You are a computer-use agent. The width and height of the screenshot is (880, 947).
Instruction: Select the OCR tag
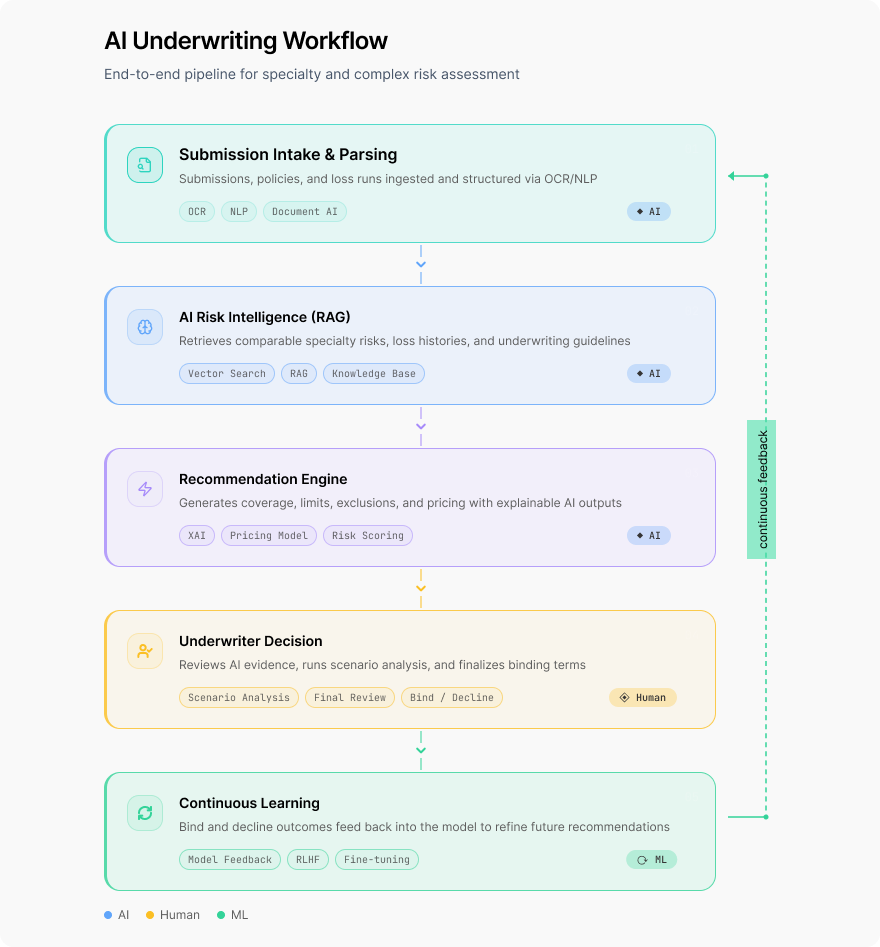197,211
